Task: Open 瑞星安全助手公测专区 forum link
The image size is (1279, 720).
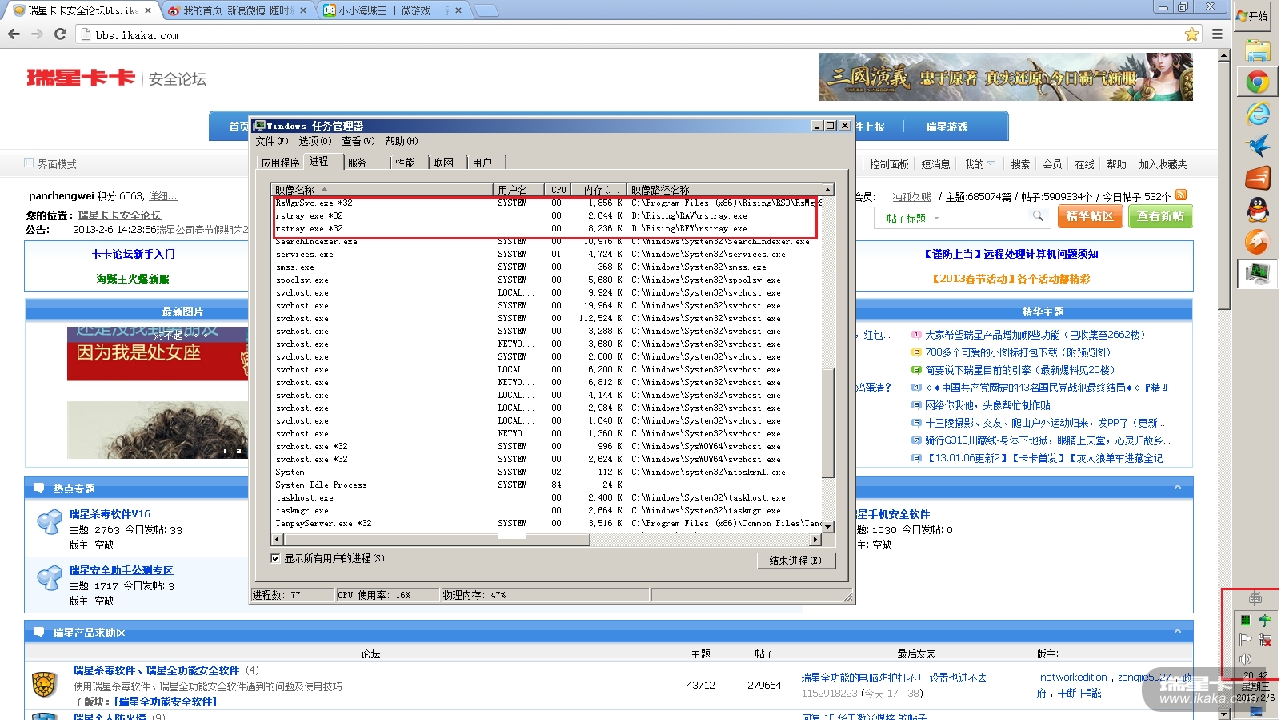Action: pyautogui.click(x=121, y=570)
